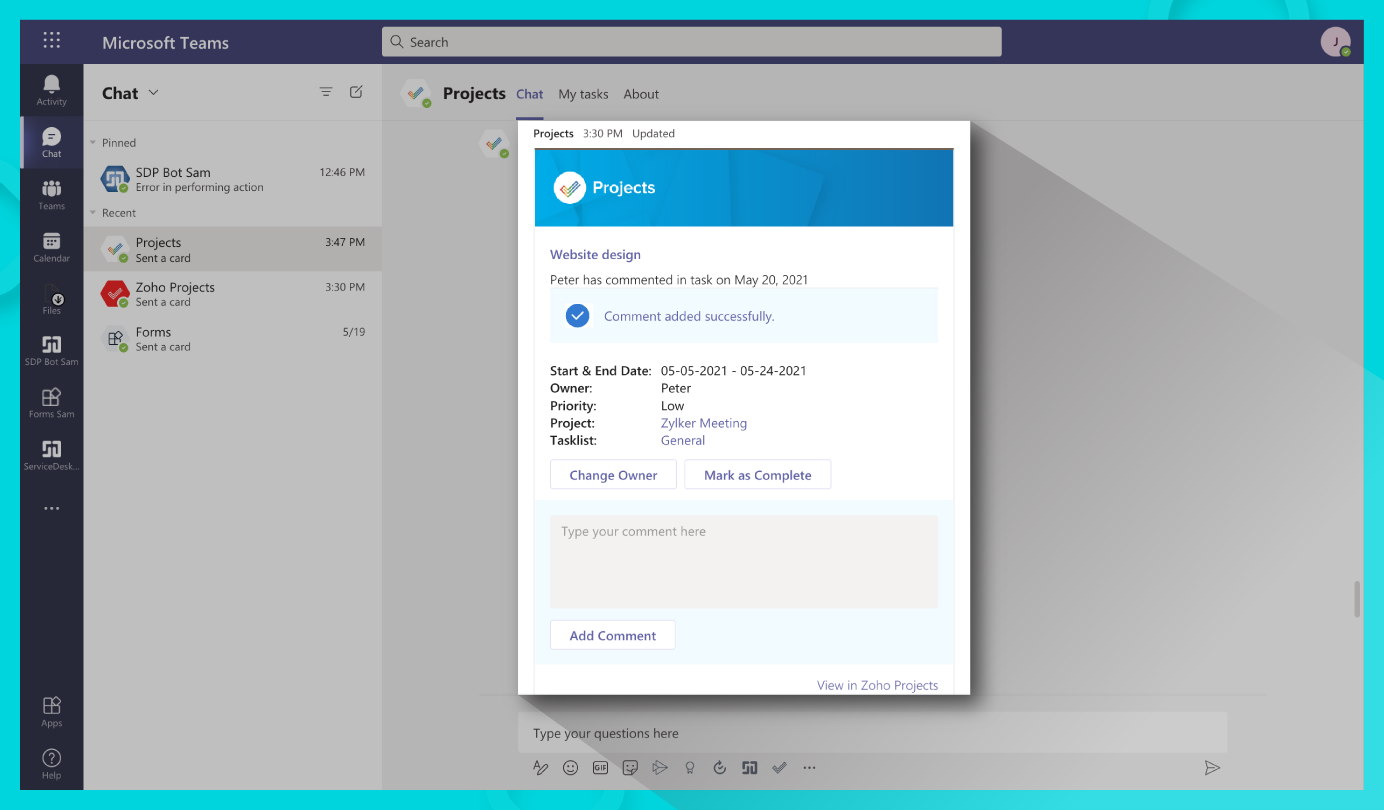Open the Praise badge icon
This screenshot has width=1384, height=810.
(690, 768)
